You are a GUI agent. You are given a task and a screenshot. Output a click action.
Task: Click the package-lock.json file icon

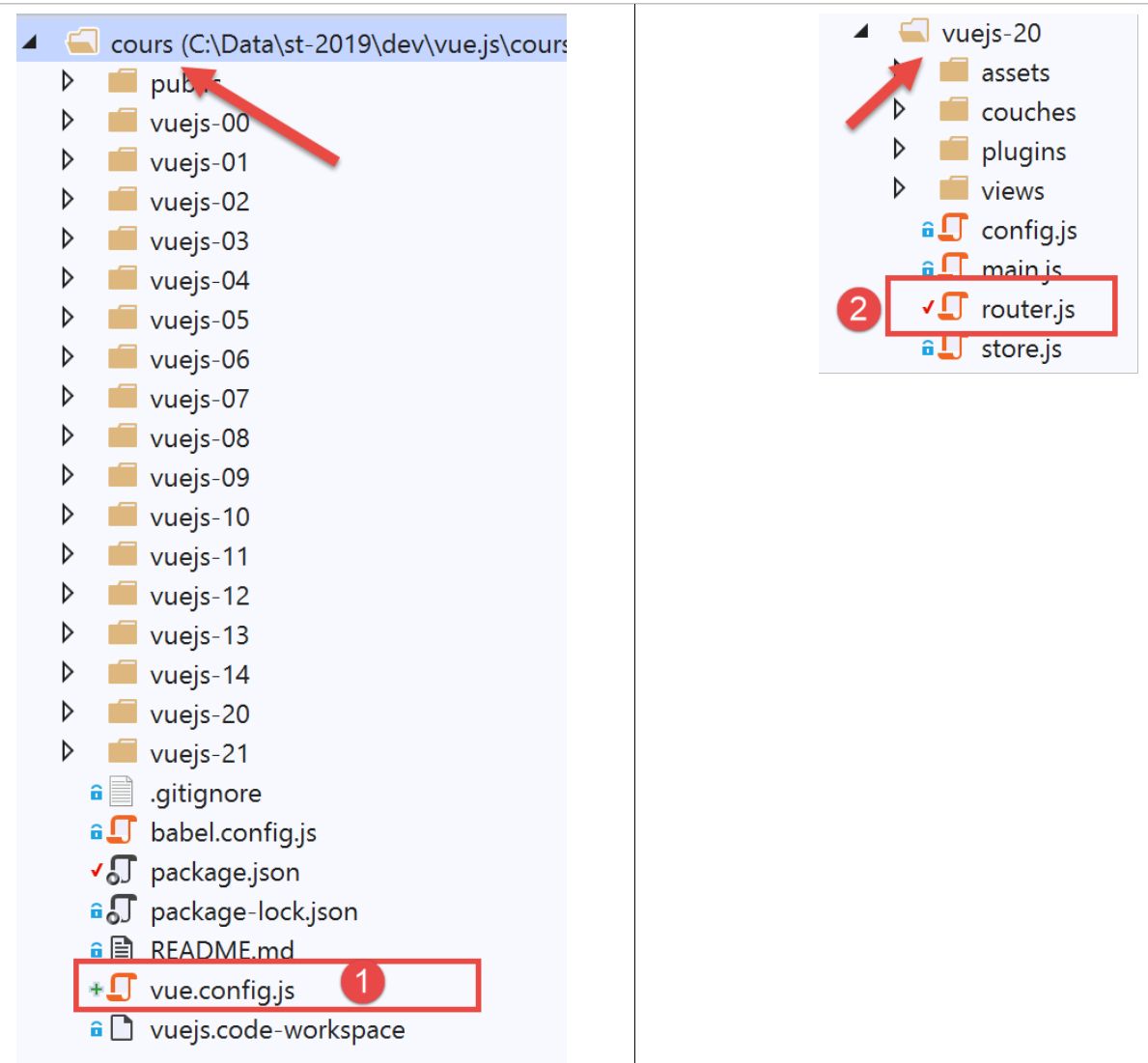tap(122, 910)
